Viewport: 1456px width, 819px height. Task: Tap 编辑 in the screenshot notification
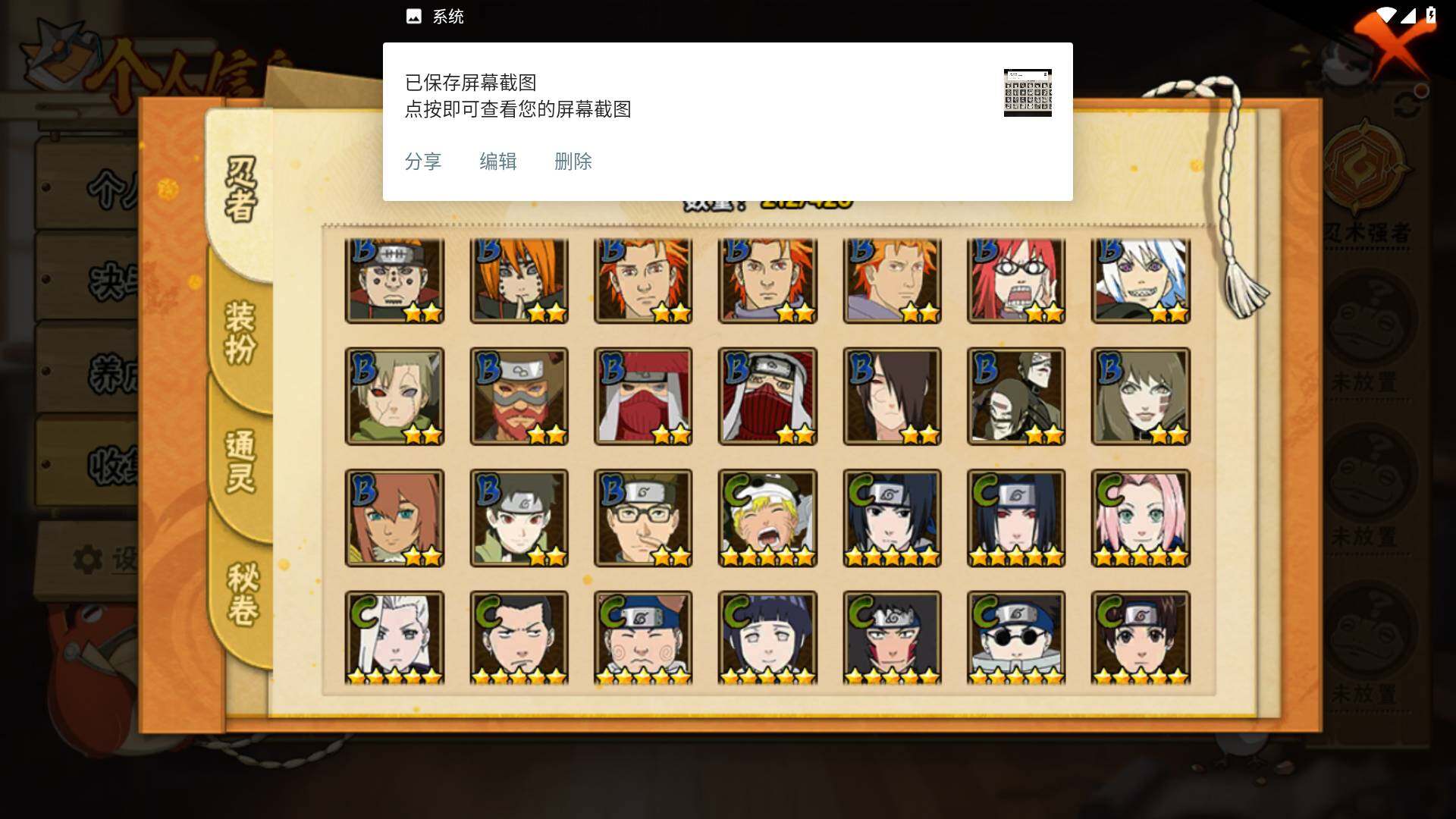498,161
